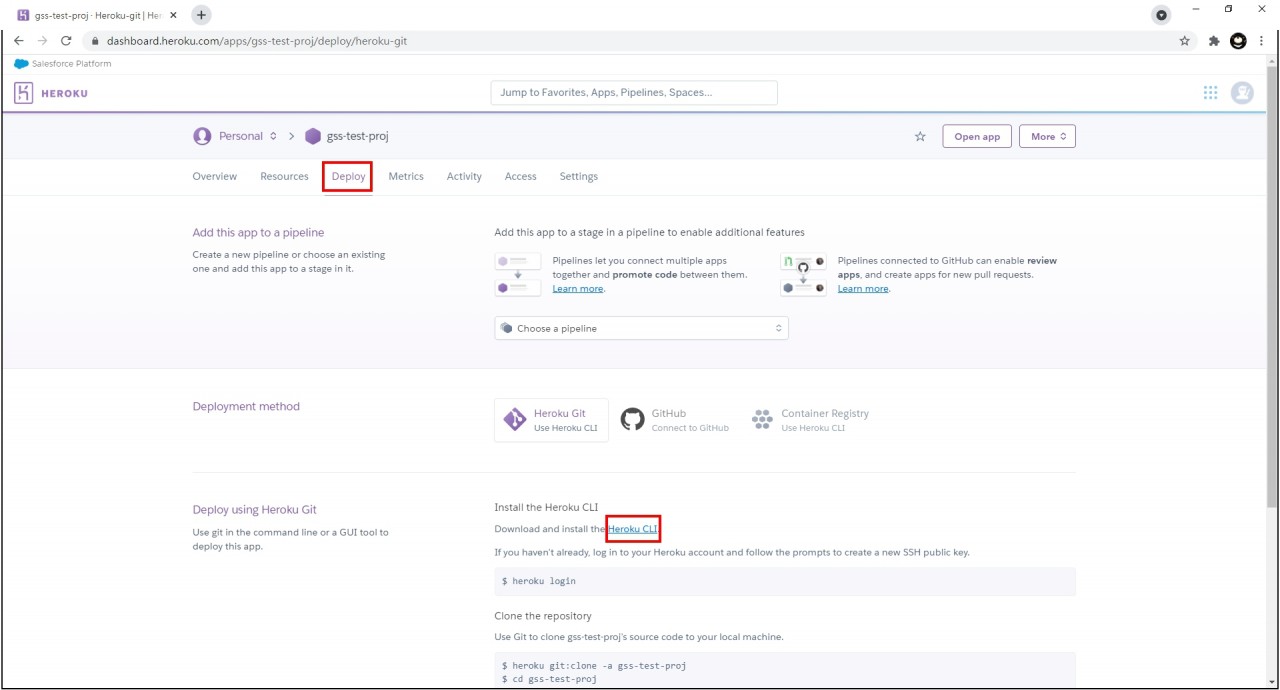Click the gss-test-proj app name breadcrumb
The image size is (1280, 690).
(357, 137)
